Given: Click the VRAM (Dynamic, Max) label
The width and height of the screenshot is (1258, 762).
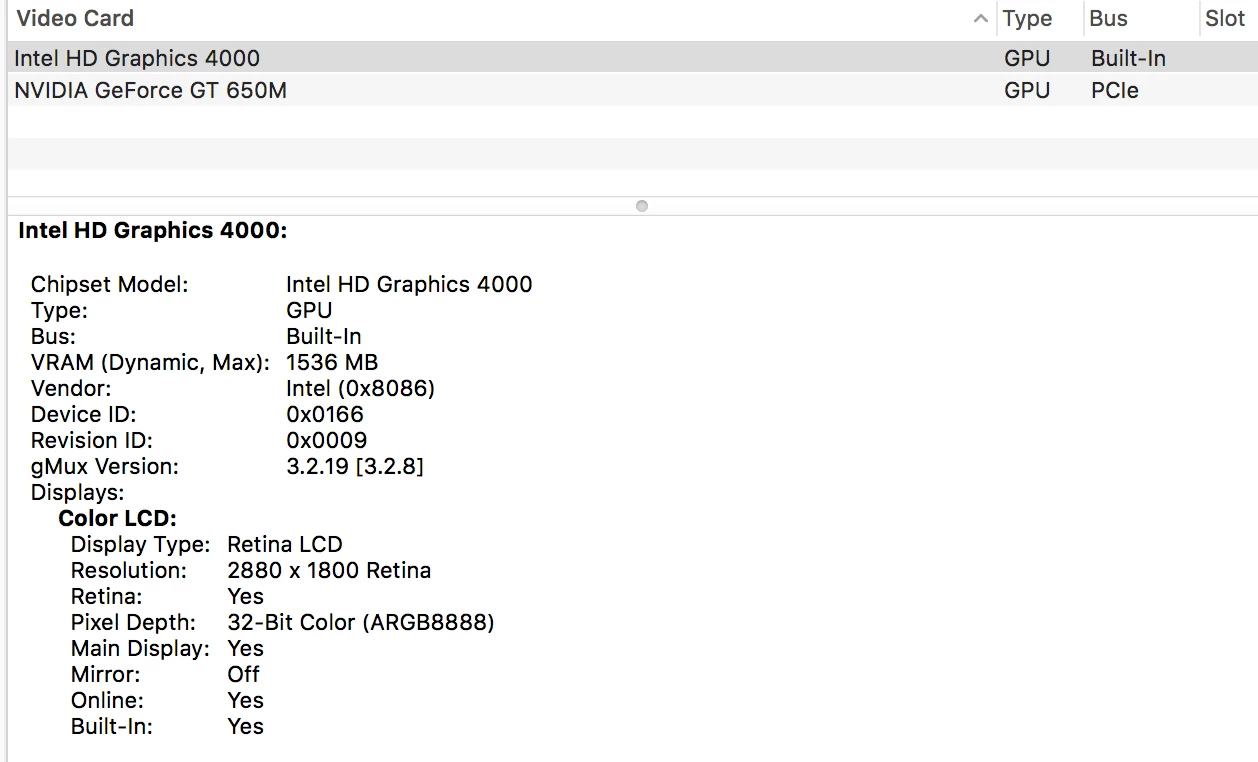Looking at the screenshot, I should [150, 362].
